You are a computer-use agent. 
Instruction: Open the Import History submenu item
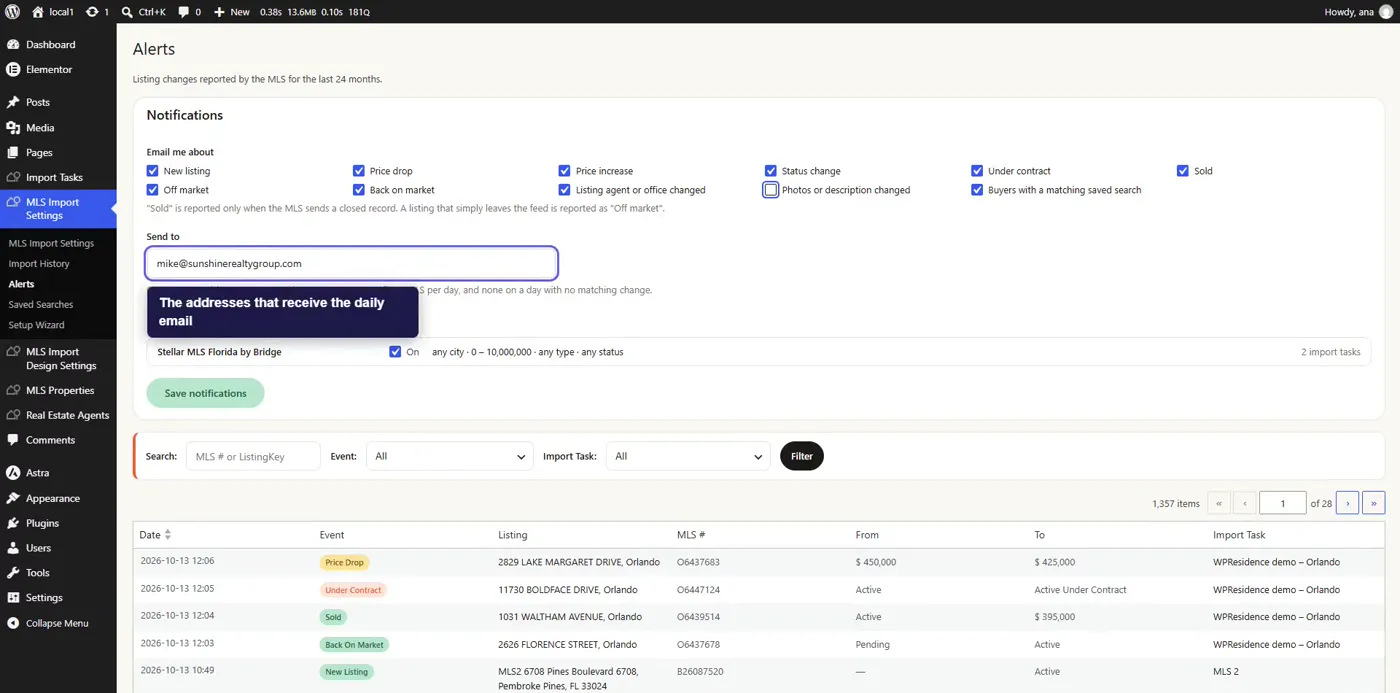[39, 264]
